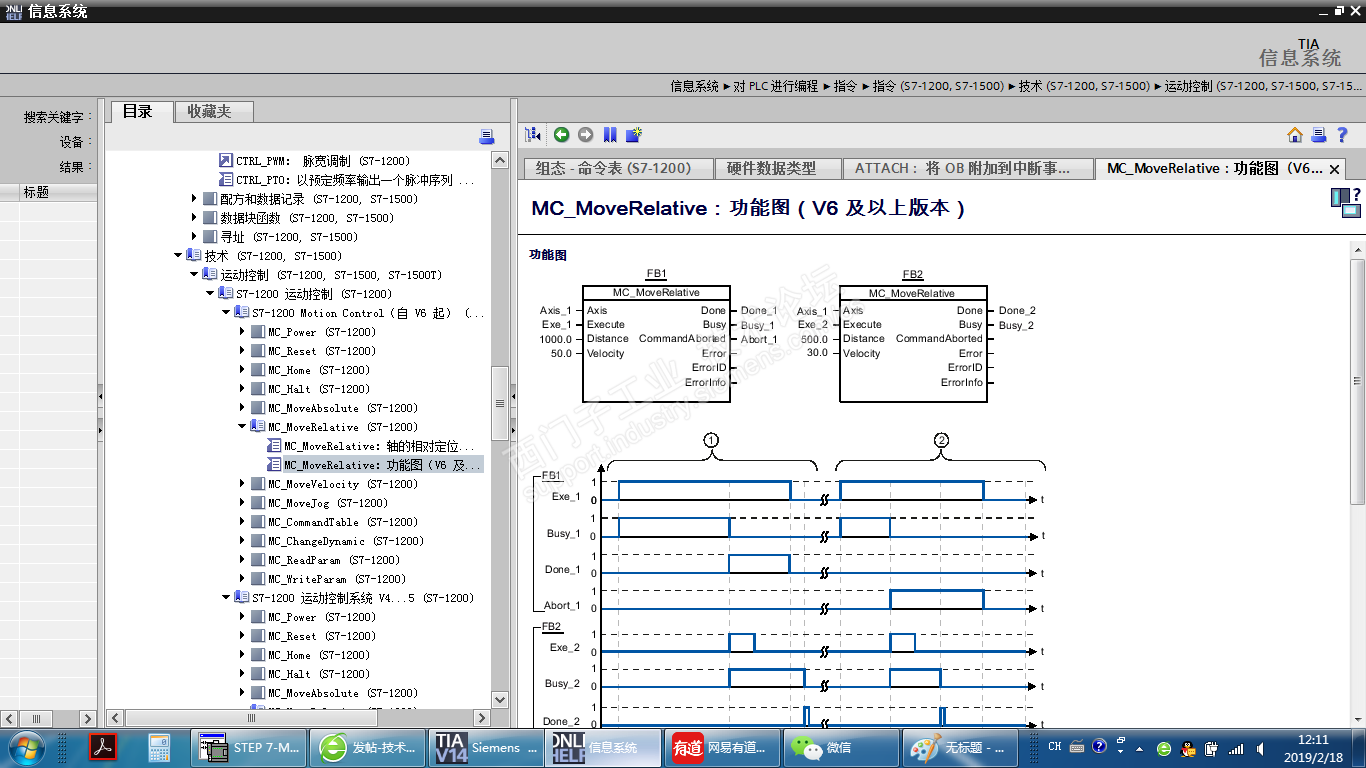Click the 标题 results column header
Viewport: 1366px width, 768px height.
[59, 192]
